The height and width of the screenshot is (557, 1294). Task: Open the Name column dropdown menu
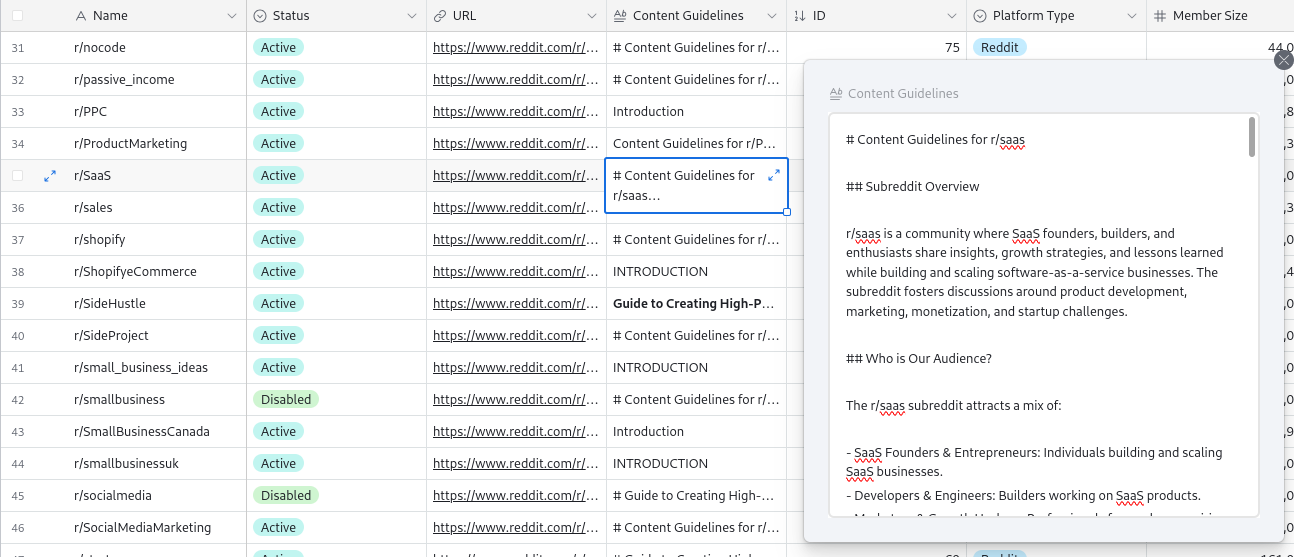click(232, 16)
